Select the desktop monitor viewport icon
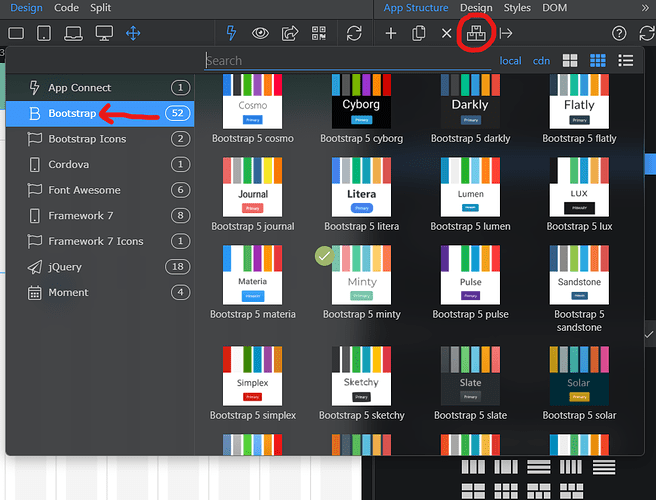656x500 pixels. (104, 33)
